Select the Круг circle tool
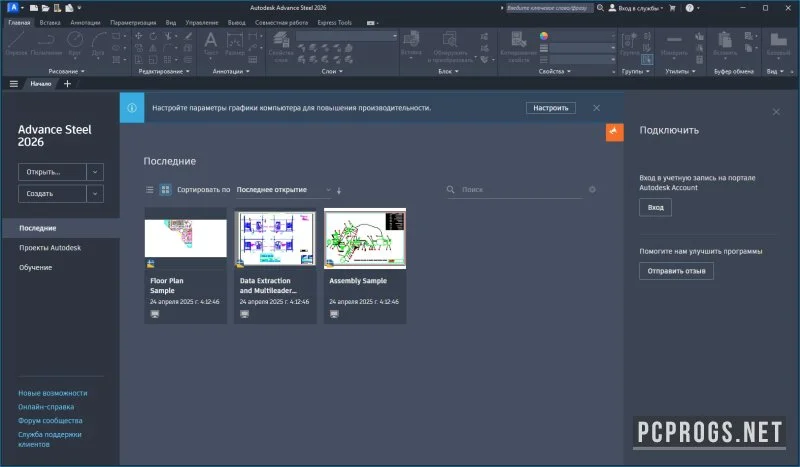The width and height of the screenshot is (800, 467). pyautogui.click(x=75, y=43)
